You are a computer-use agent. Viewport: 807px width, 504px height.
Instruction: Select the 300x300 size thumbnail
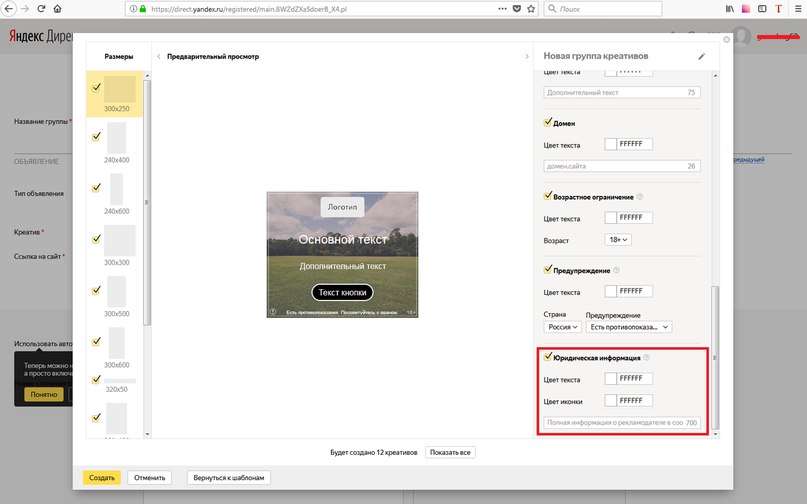[120, 240]
